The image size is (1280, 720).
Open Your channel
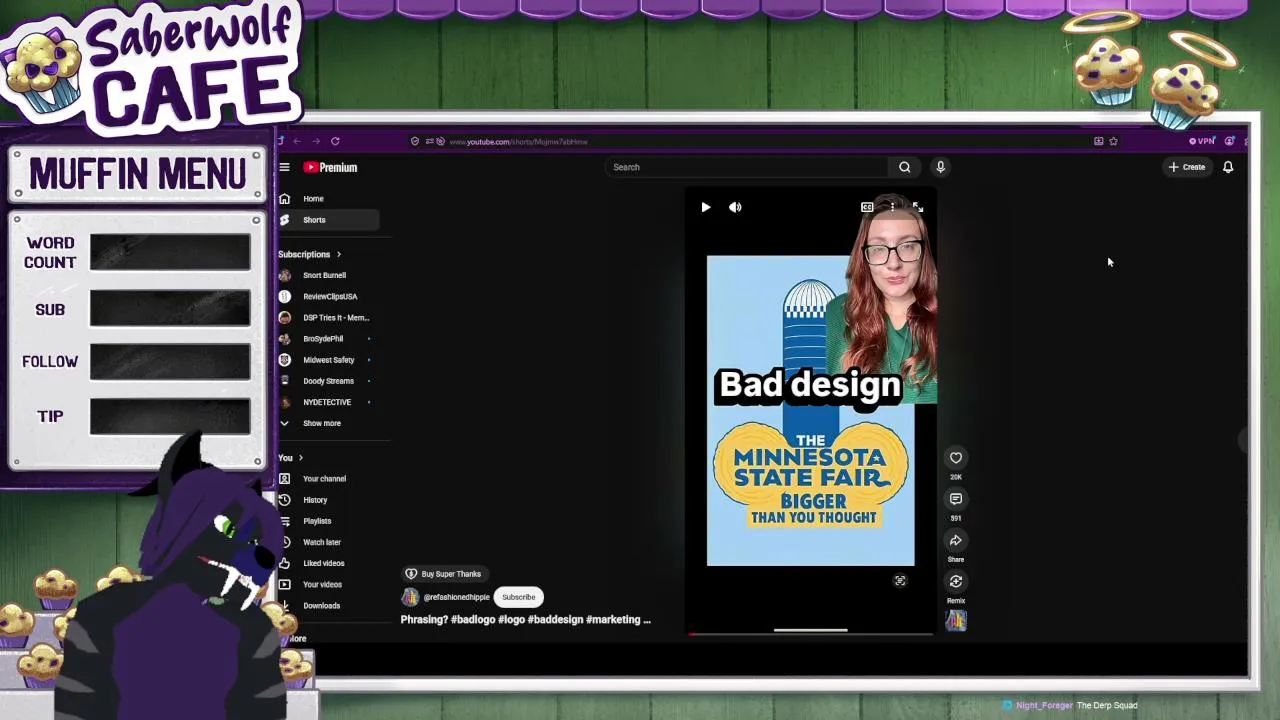click(328, 479)
